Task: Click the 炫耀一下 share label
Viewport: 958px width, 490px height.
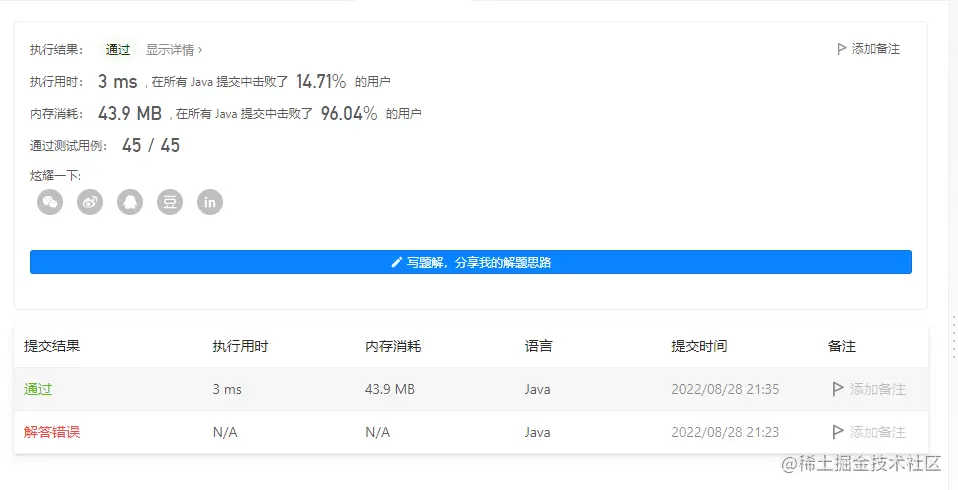Action: pyautogui.click(x=55, y=176)
